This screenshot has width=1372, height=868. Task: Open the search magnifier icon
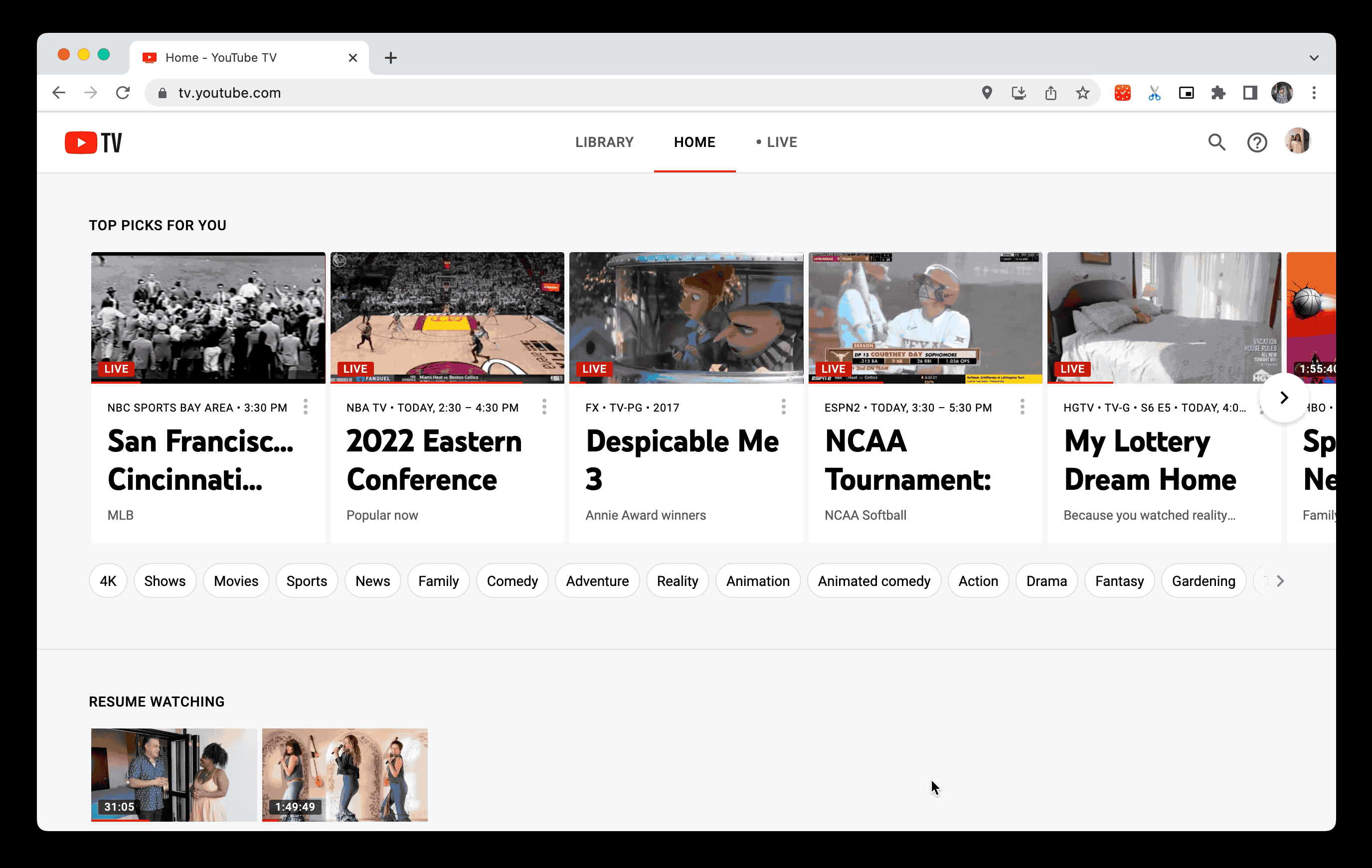point(1216,143)
